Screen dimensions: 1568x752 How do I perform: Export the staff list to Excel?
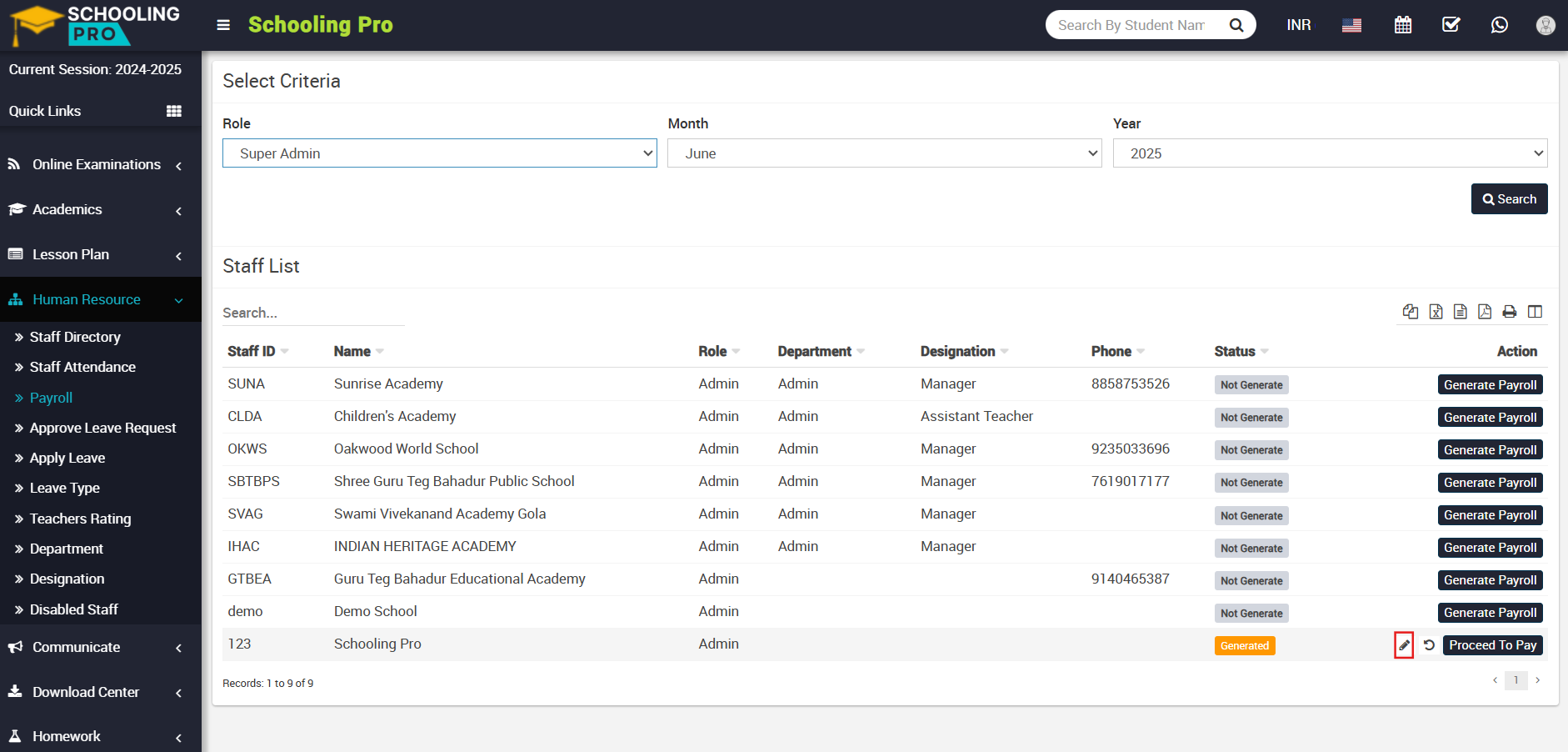tap(1436, 312)
